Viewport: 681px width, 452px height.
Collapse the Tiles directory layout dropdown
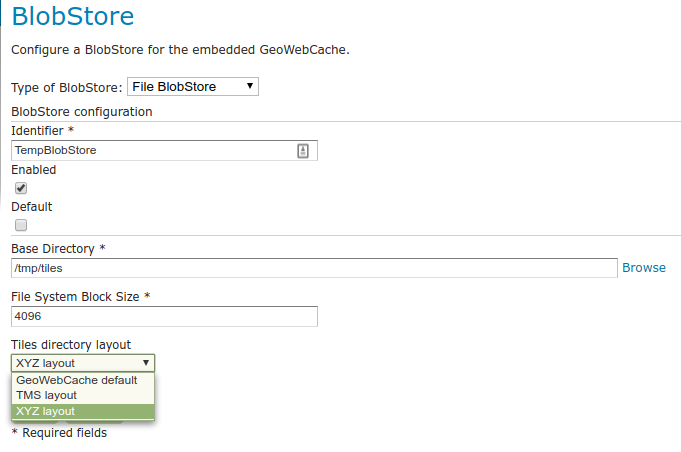(83, 363)
